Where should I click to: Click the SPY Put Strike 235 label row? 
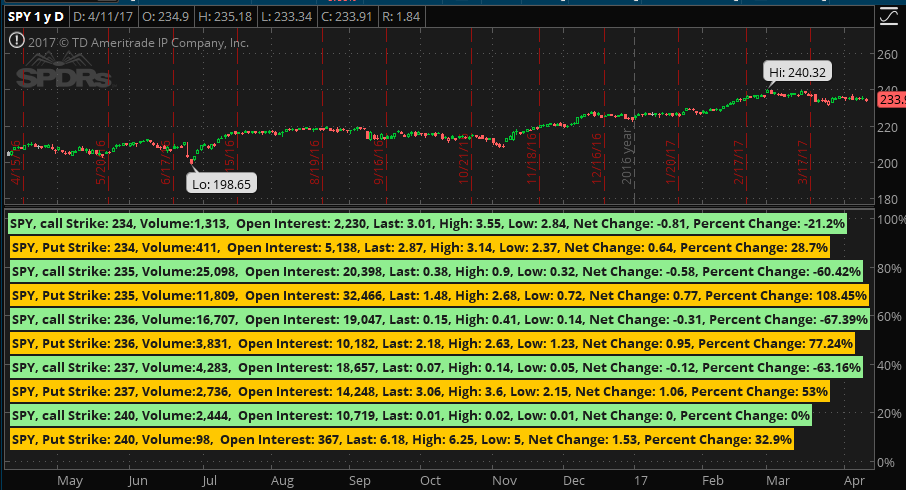(439, 296)
